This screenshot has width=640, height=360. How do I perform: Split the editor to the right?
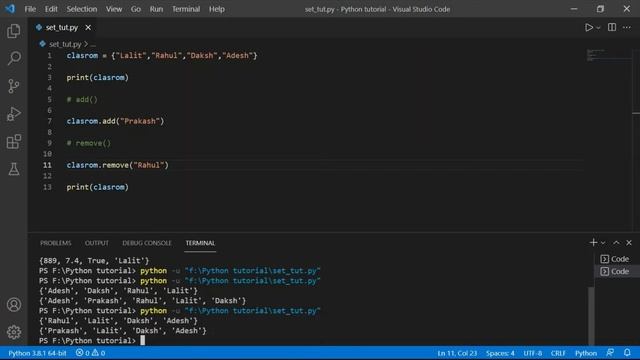point(611,27)
